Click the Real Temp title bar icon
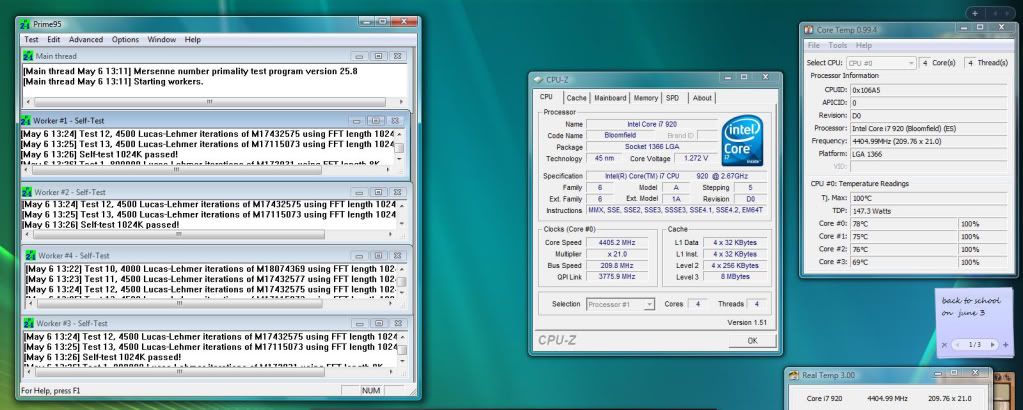 [x=796, y=376]
